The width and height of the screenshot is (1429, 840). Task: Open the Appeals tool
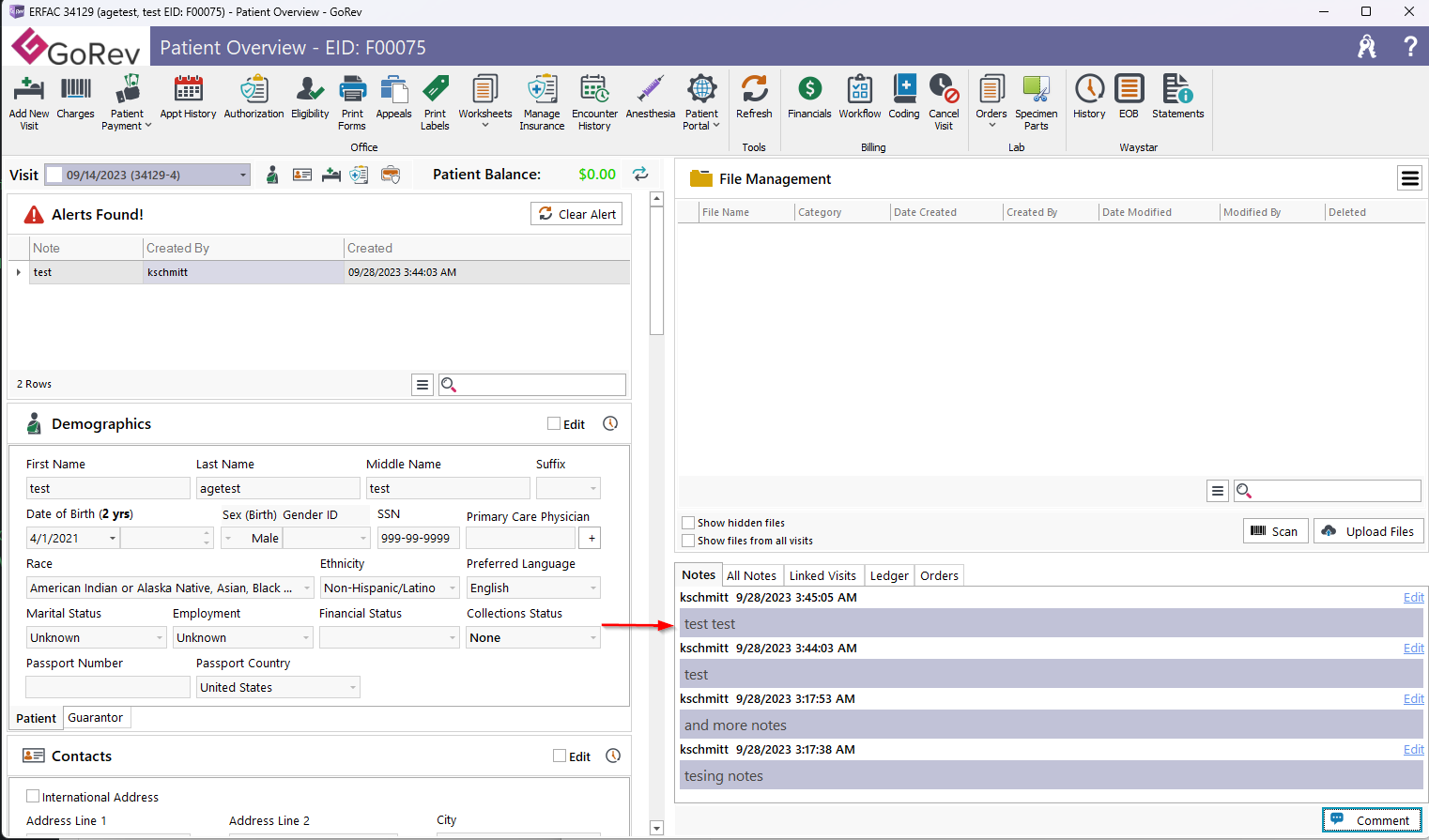(393, 98)
